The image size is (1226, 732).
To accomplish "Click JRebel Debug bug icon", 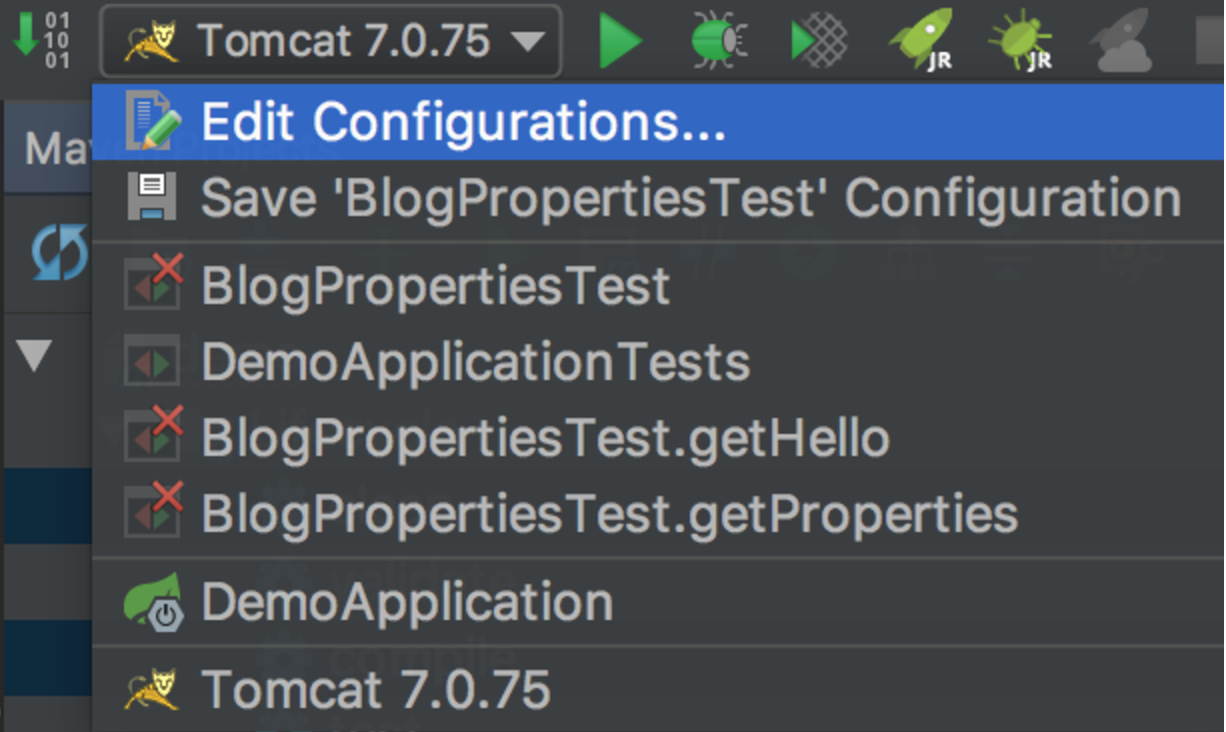I will point(1020,43).
